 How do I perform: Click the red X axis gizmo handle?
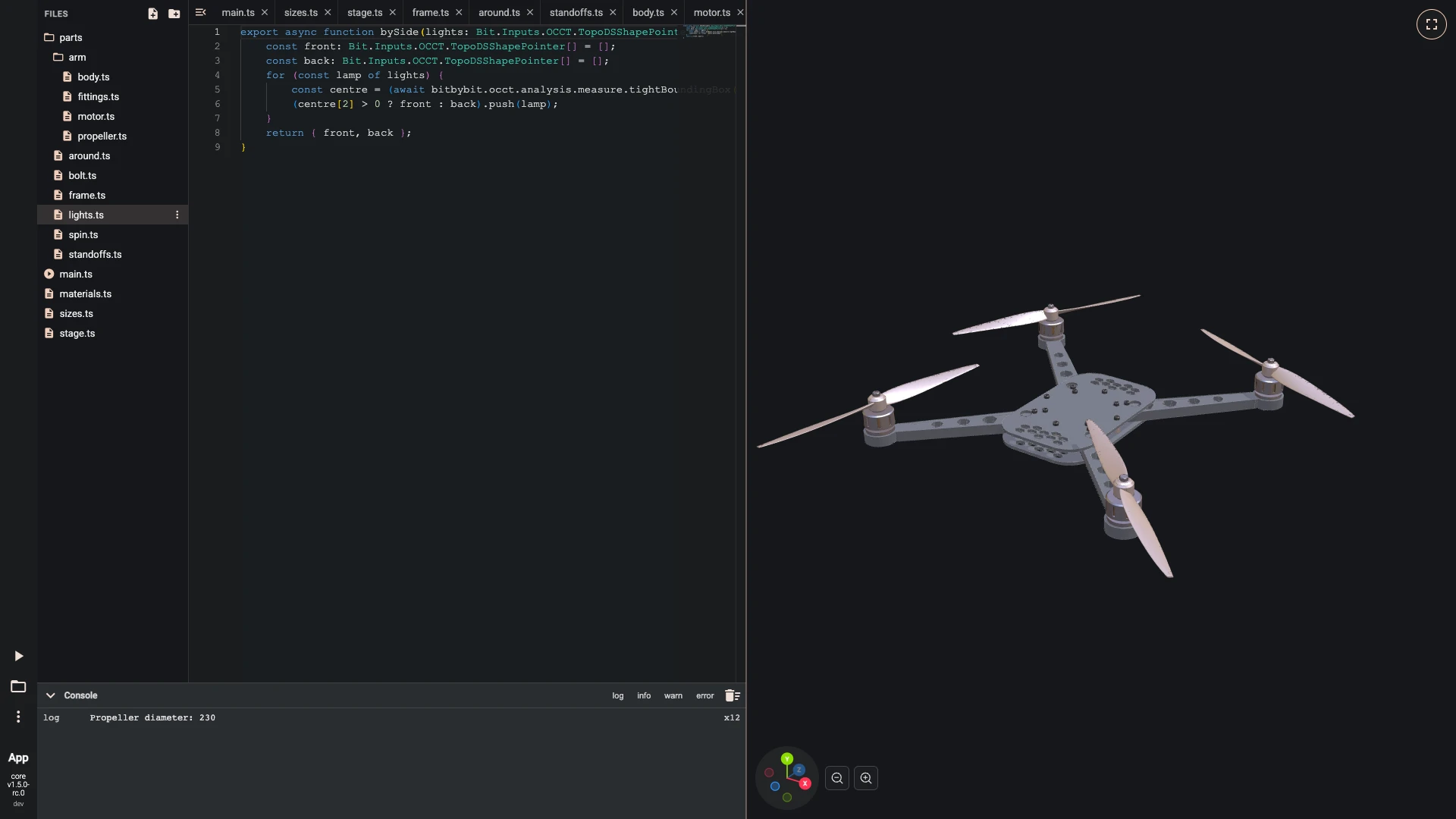point(805,783)
